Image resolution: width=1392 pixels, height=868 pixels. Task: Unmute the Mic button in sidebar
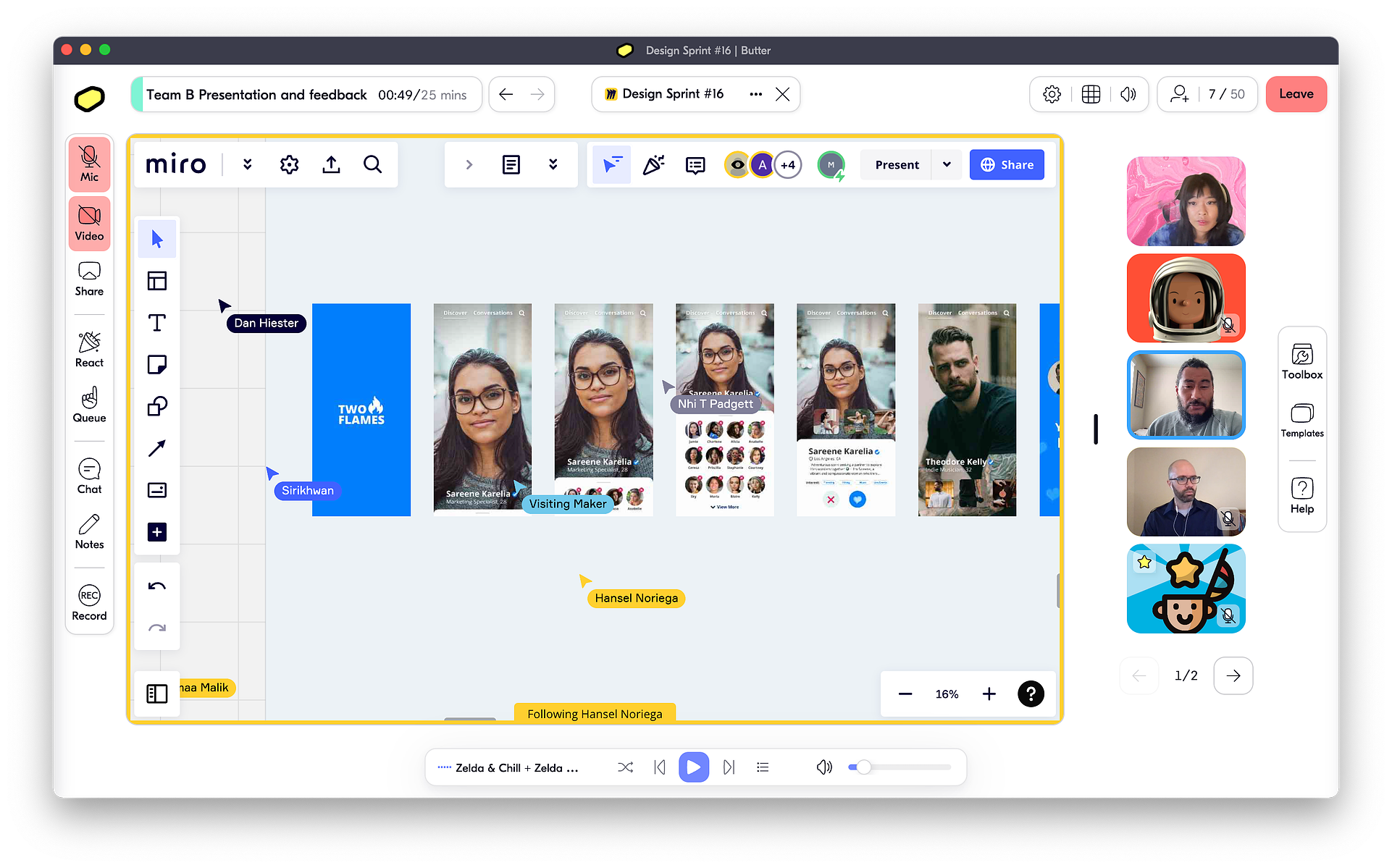[89, 164]
